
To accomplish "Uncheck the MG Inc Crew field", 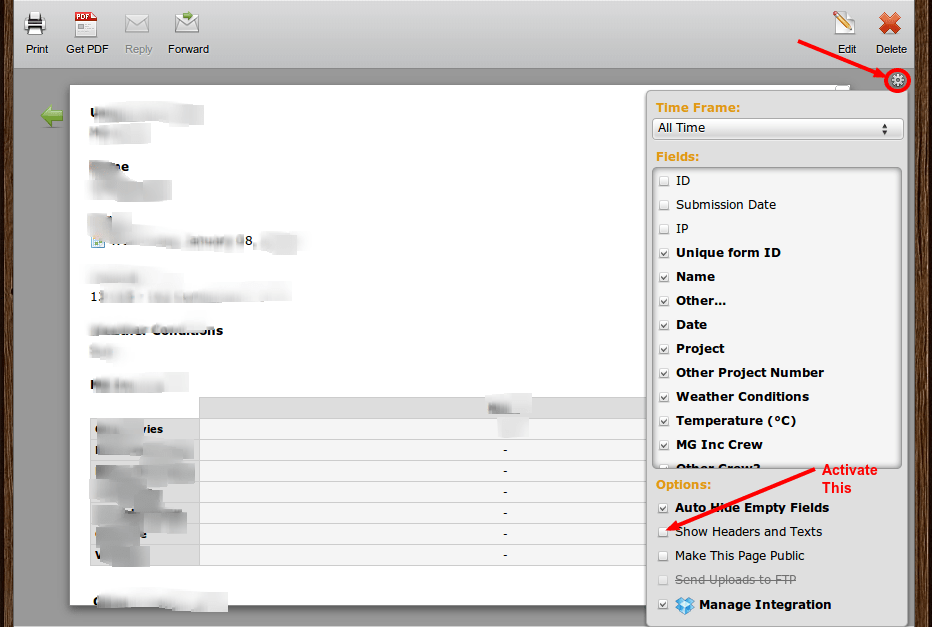I will click(664, 445).
